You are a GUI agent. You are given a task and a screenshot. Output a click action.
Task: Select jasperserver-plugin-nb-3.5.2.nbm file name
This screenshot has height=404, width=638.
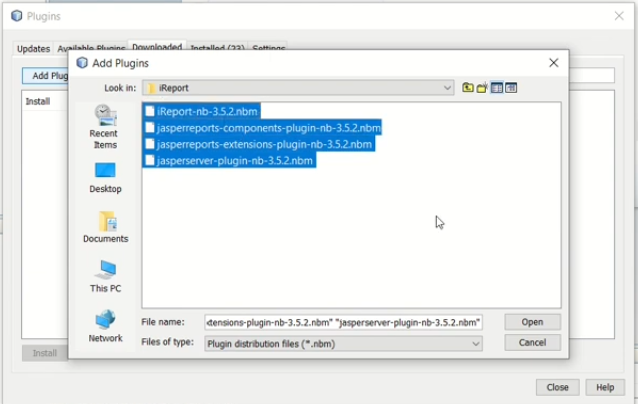point(234,160)
